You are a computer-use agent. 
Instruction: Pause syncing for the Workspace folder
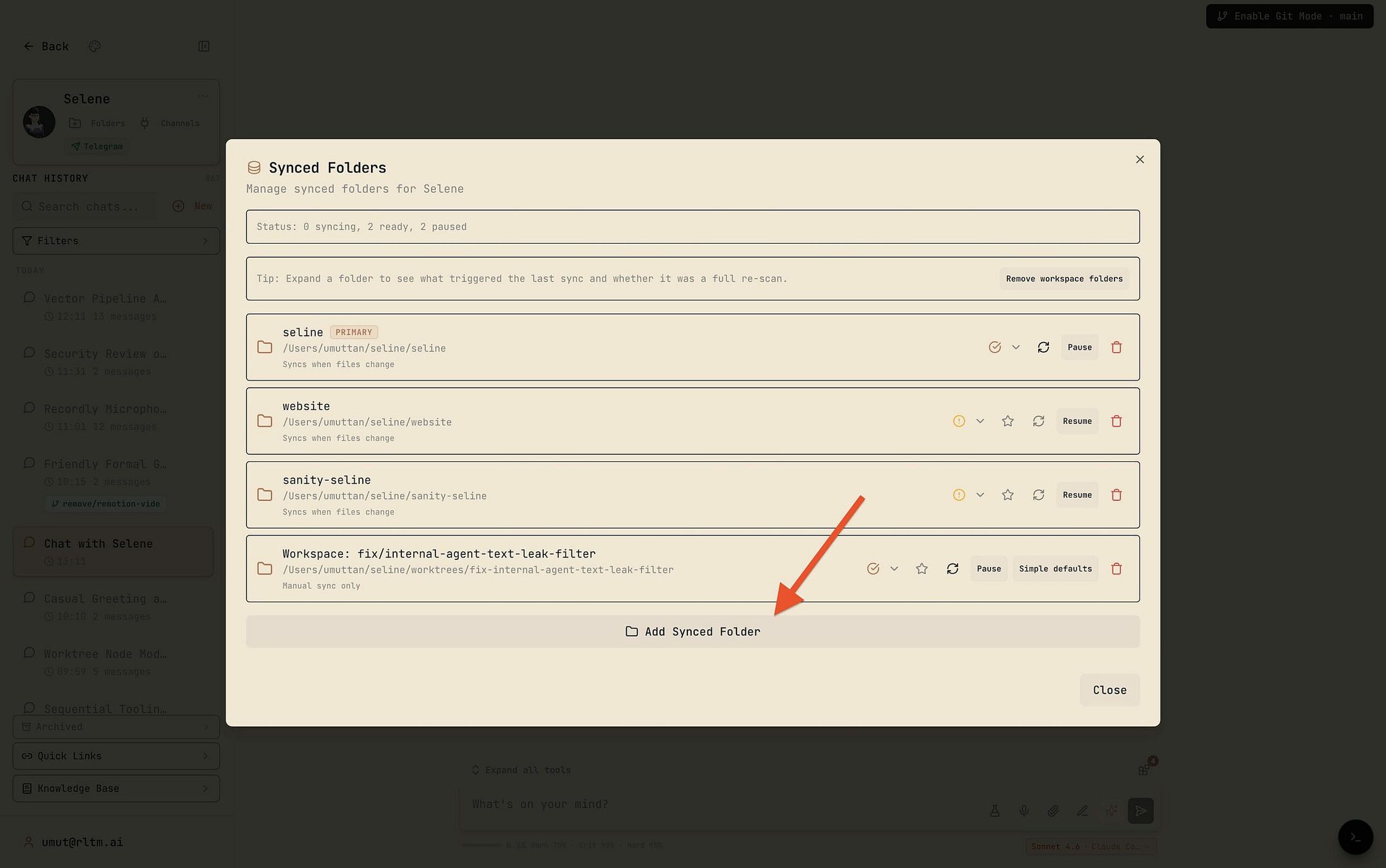point(988,568)
